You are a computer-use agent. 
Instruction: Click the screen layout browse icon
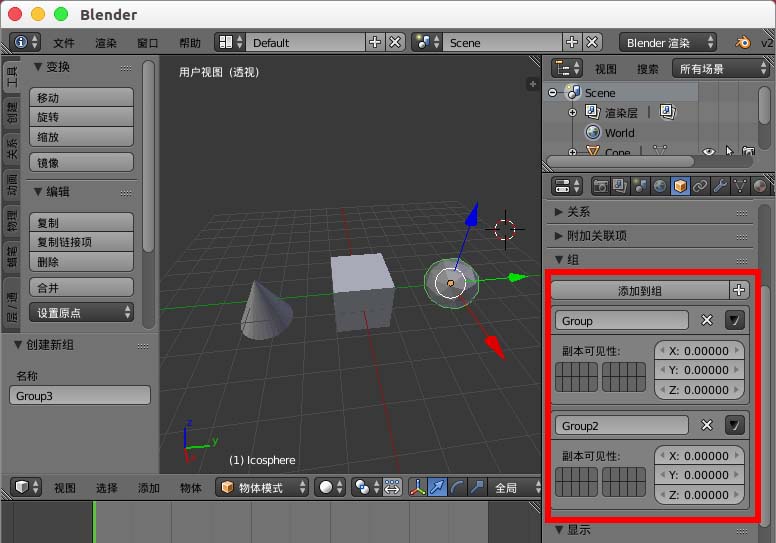(x=230, y=43)
